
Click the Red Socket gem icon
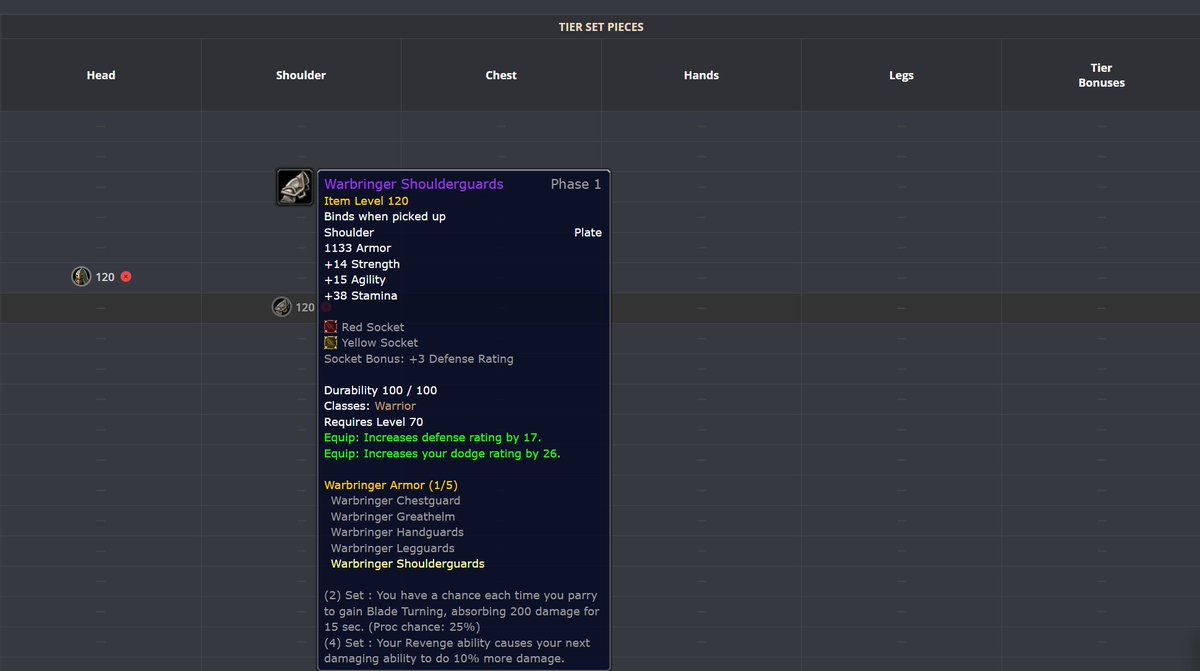pyautogui.click(x=330, y=327)
